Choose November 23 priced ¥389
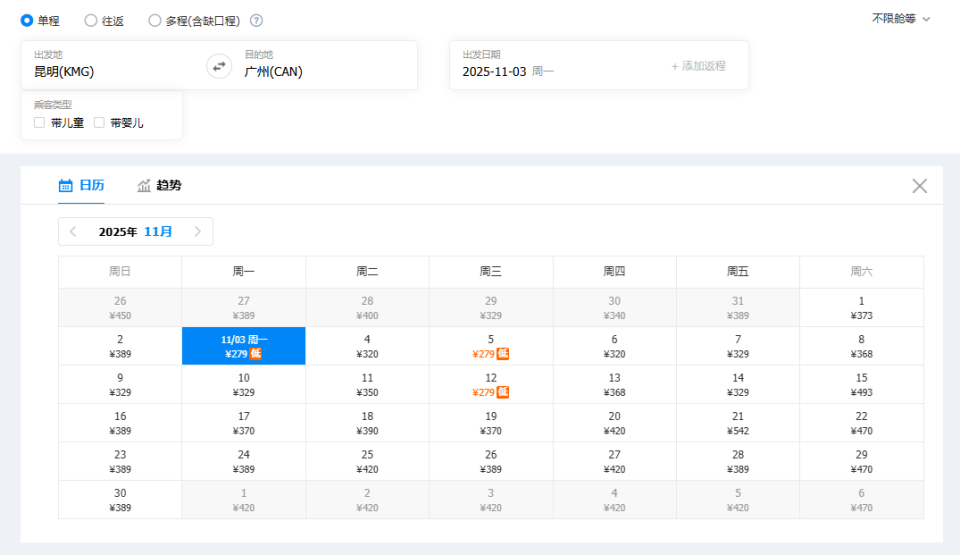Screen dimensions: 960x555 [120, 461]
